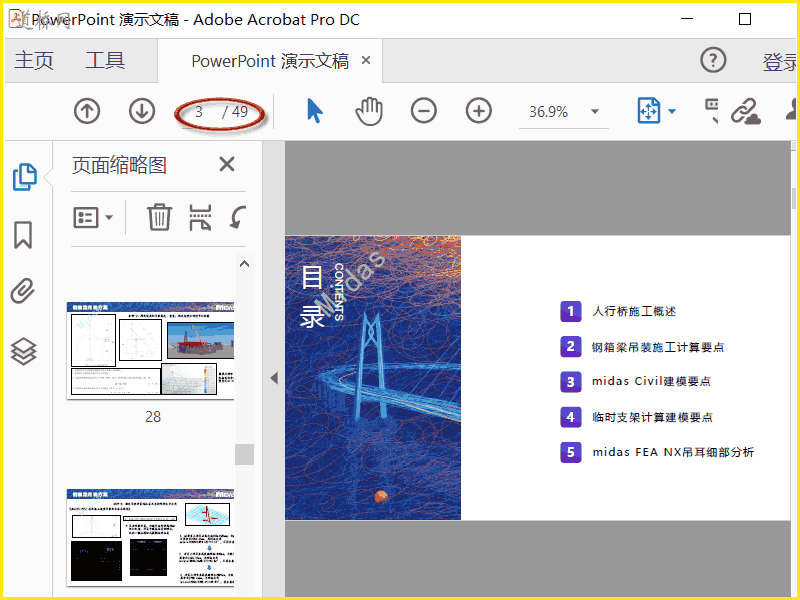Click the fit page scrolling icon
The width and height of the screenshot is (800, 600).
point(648,111)
